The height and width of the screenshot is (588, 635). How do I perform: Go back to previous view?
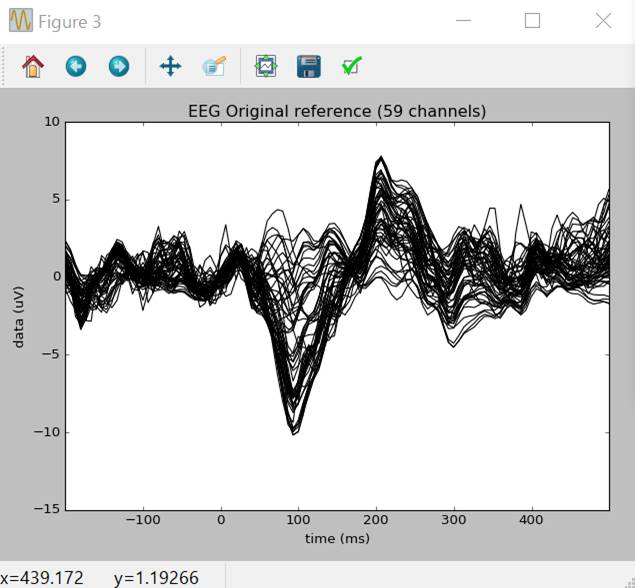pyautogui.click(x=76, y=67)
